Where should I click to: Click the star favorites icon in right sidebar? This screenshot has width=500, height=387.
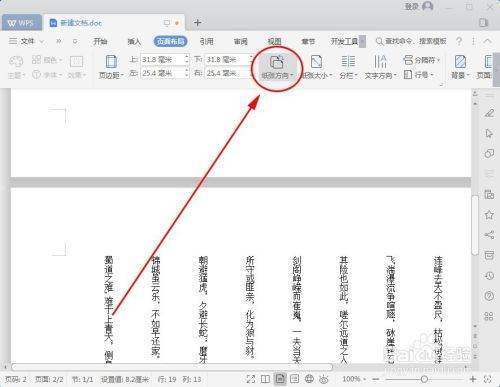pos(489,215)
